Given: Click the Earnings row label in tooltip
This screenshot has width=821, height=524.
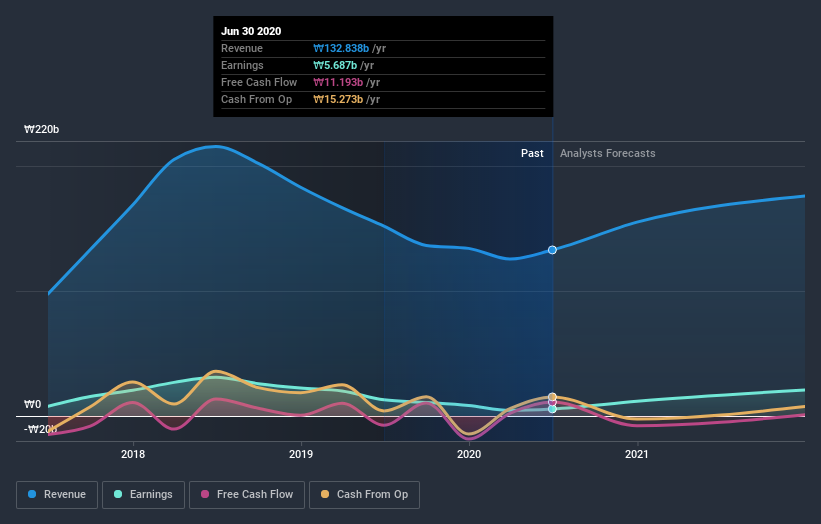Looking at the screenshot, I should (x=242, y=65).
